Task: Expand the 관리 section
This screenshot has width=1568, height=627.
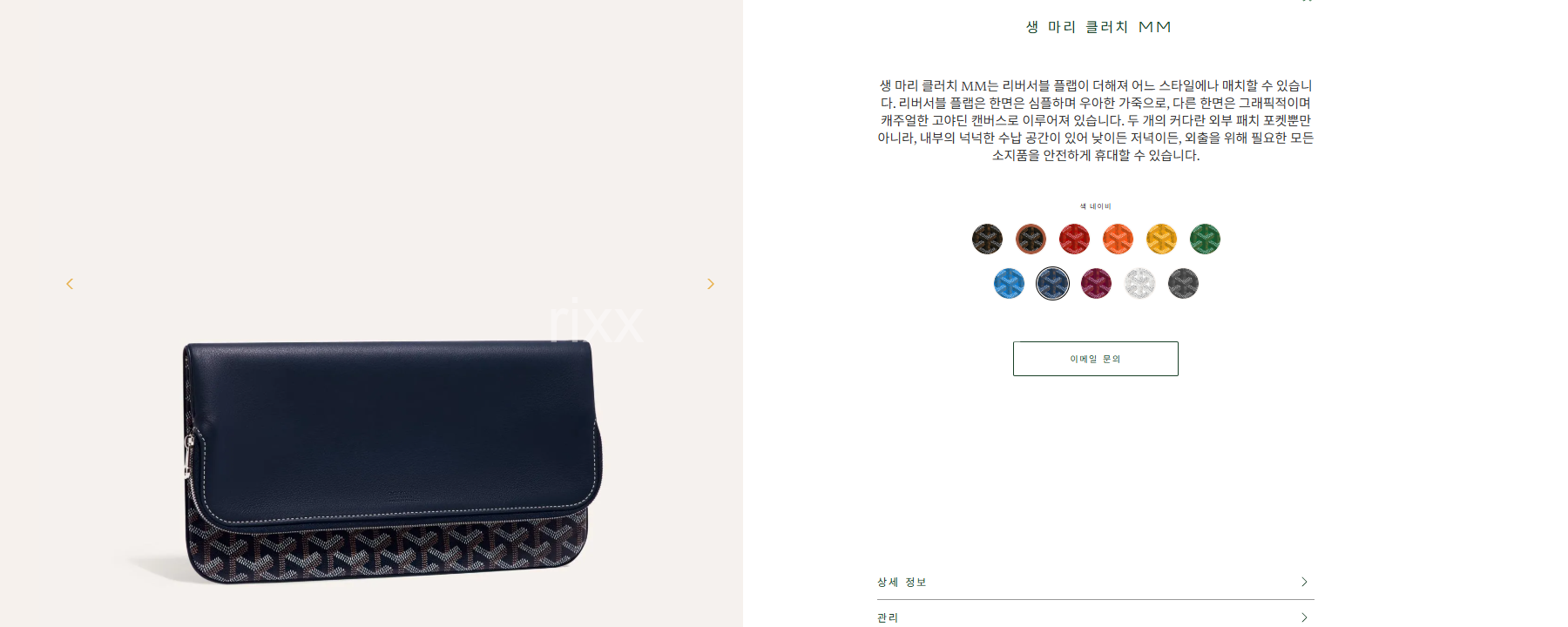Action: 1095,617
